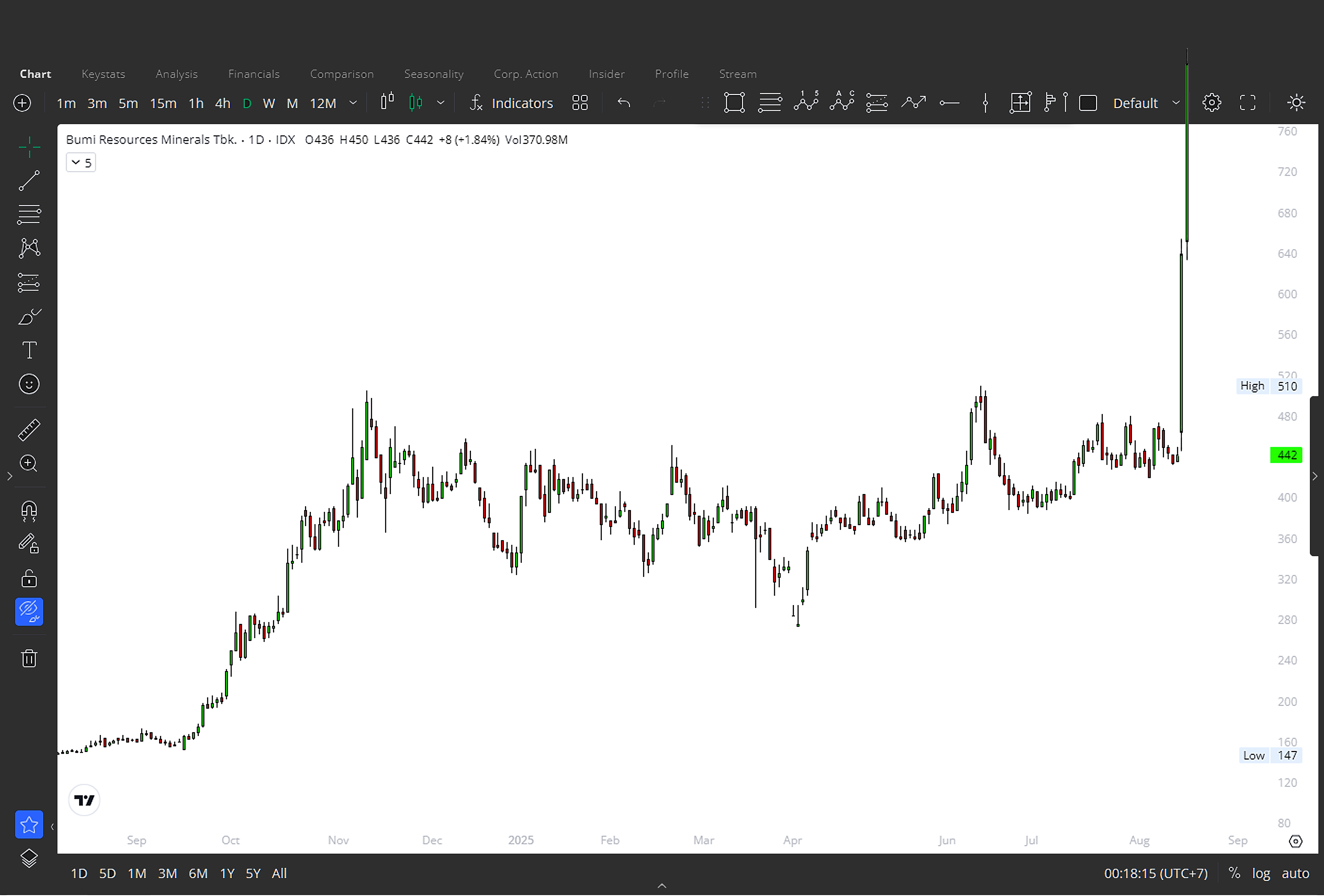Select the crosshair cursor tool
The height and width of the screenshot is (896, 1324).
pos(29,147)
